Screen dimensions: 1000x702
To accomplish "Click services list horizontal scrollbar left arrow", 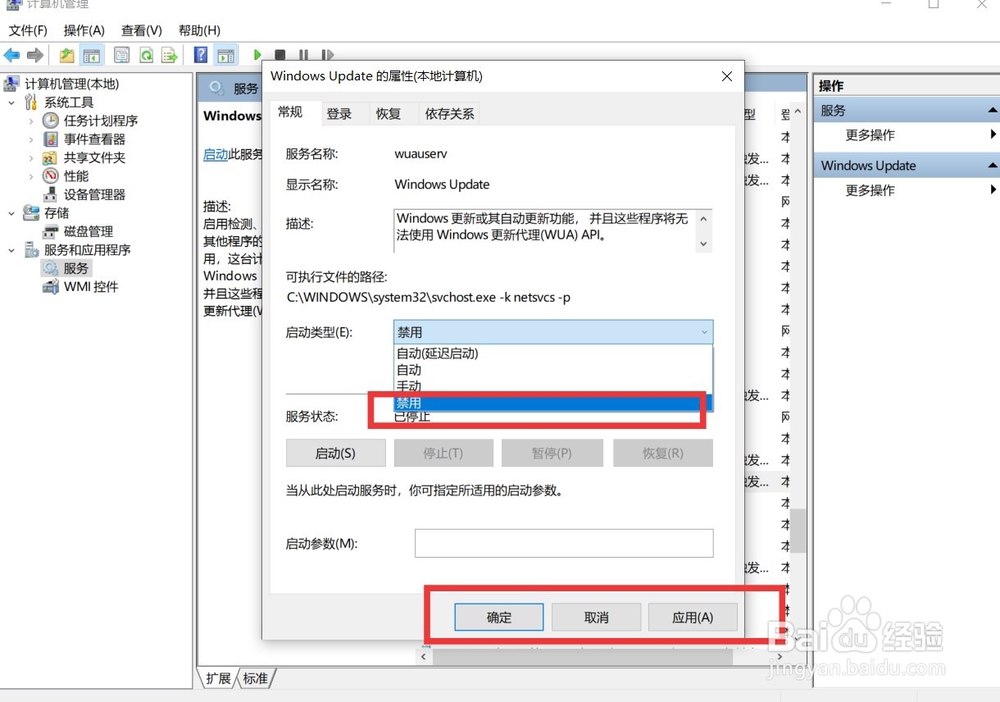I will pos(424,656).
